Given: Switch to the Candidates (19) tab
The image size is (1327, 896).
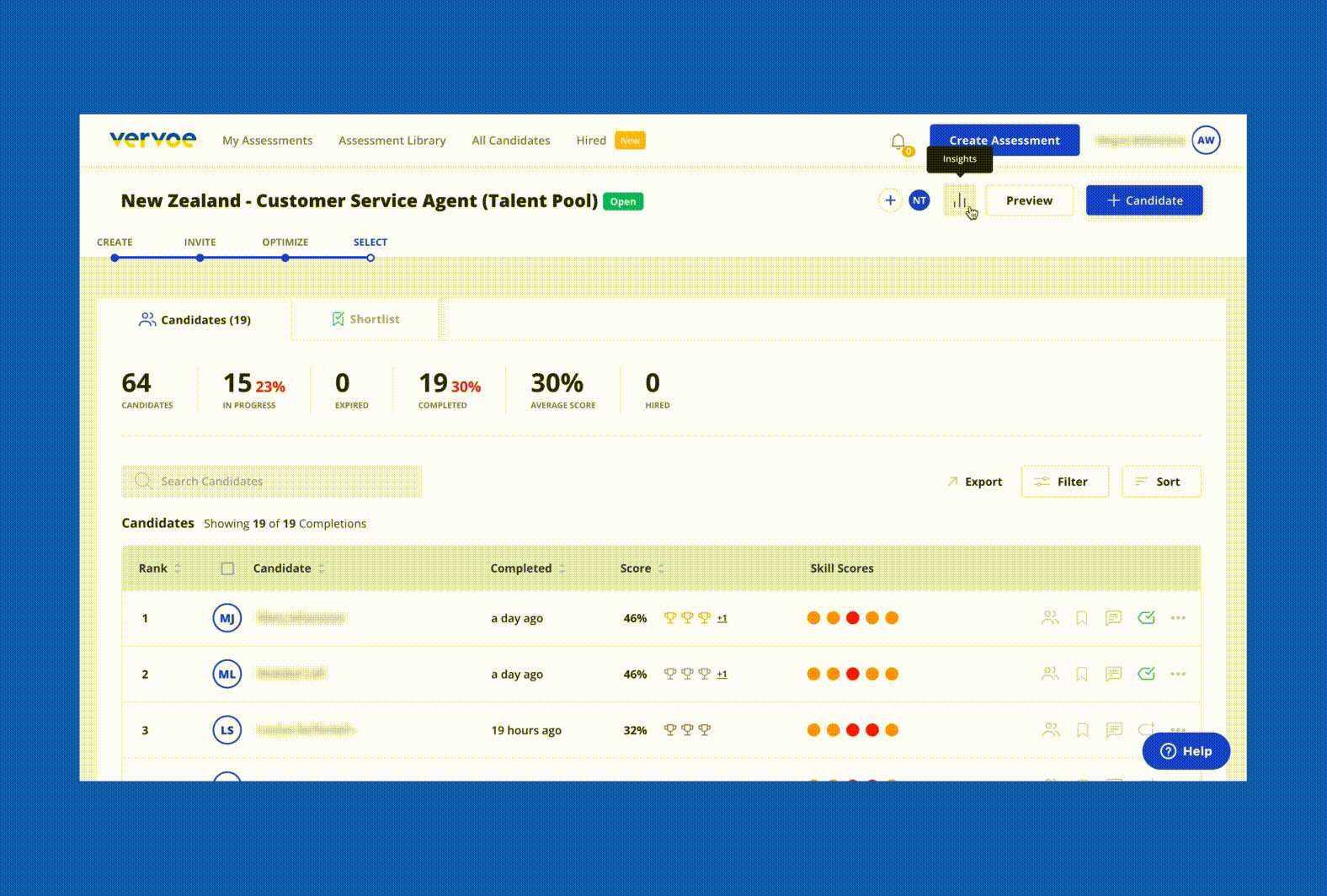Looking at the screenshot, I should pos(195,320).
